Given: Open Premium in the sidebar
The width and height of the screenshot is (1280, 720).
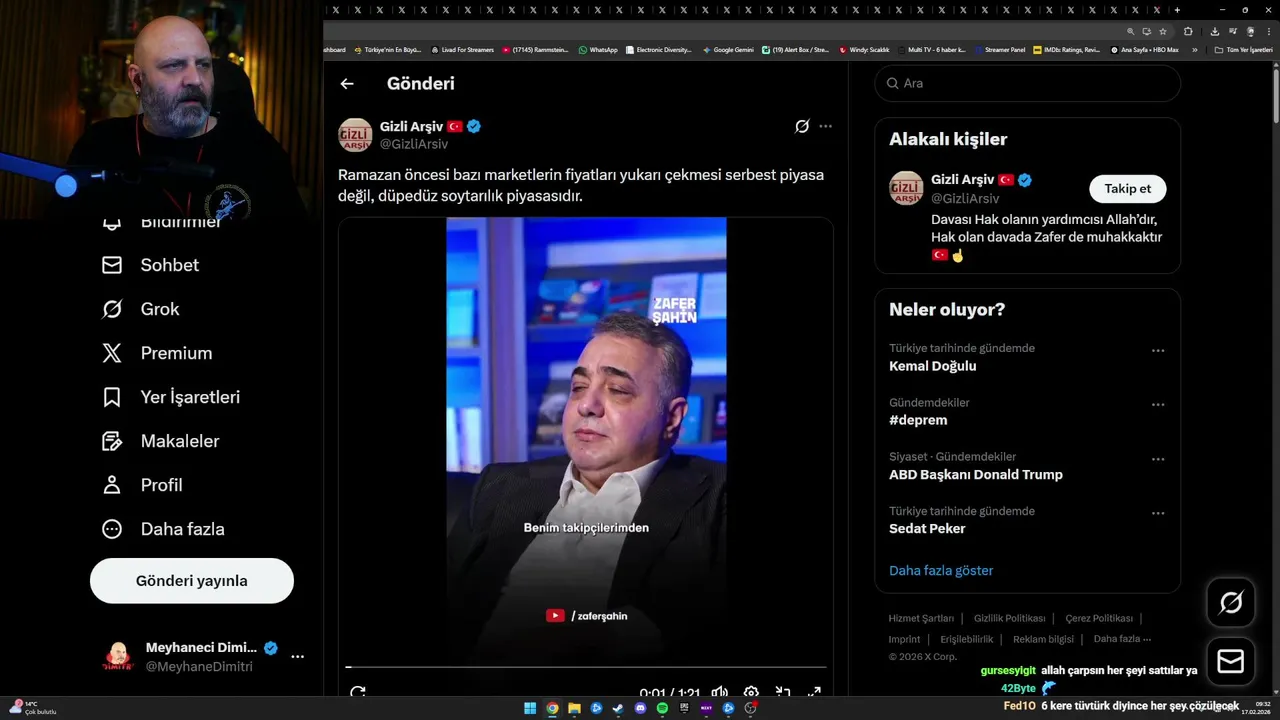Looking at the screenshot, I should click(x=157, y=353).
